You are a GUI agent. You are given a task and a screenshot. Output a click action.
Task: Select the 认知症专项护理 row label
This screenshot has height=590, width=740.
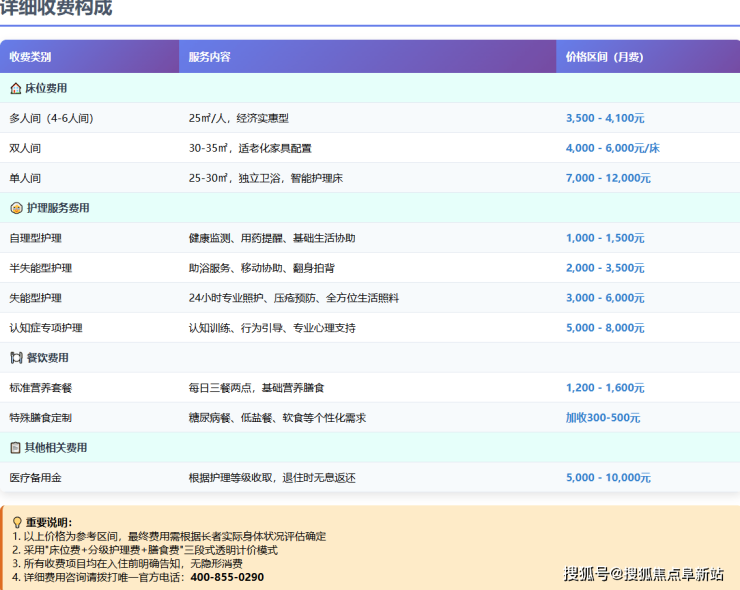point(45,328)
